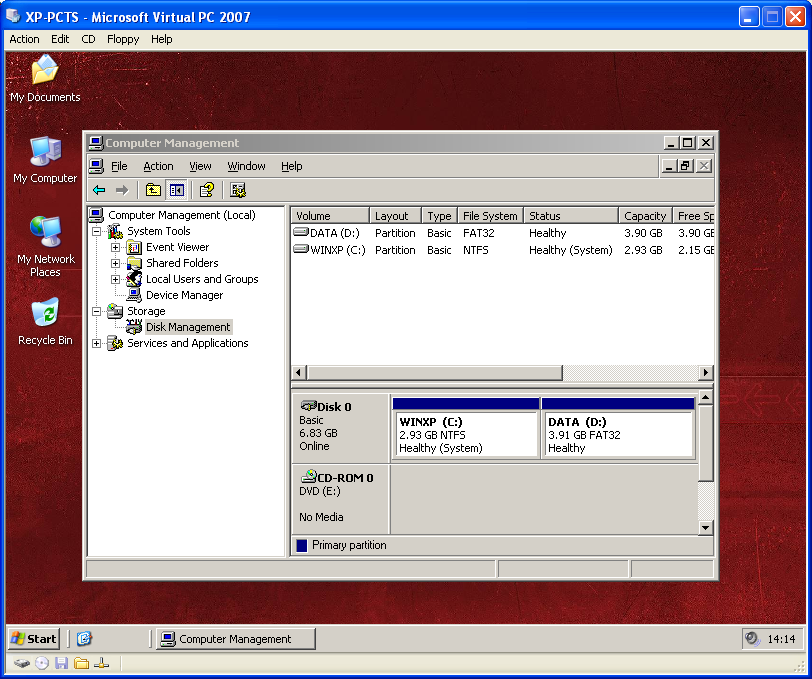
Task: Click the disk view's up scroll arrow
Action: tap(705, 398)
